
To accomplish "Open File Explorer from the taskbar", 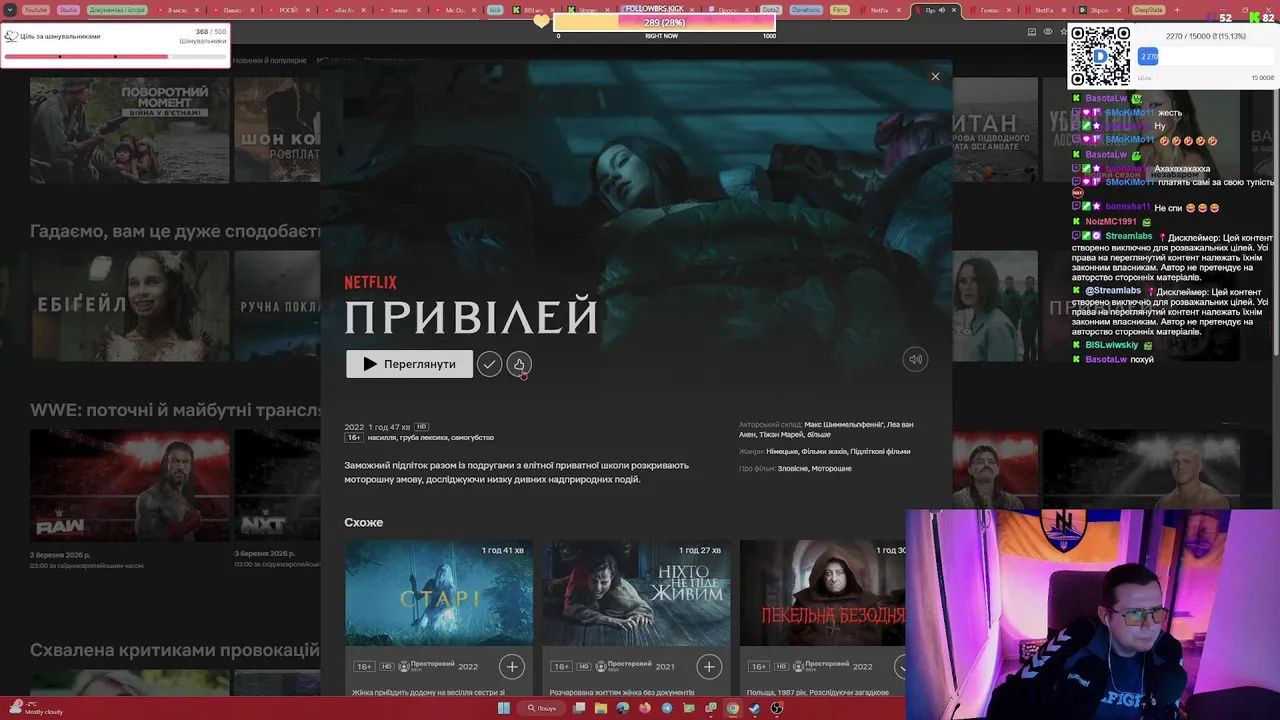I will 601,708.
